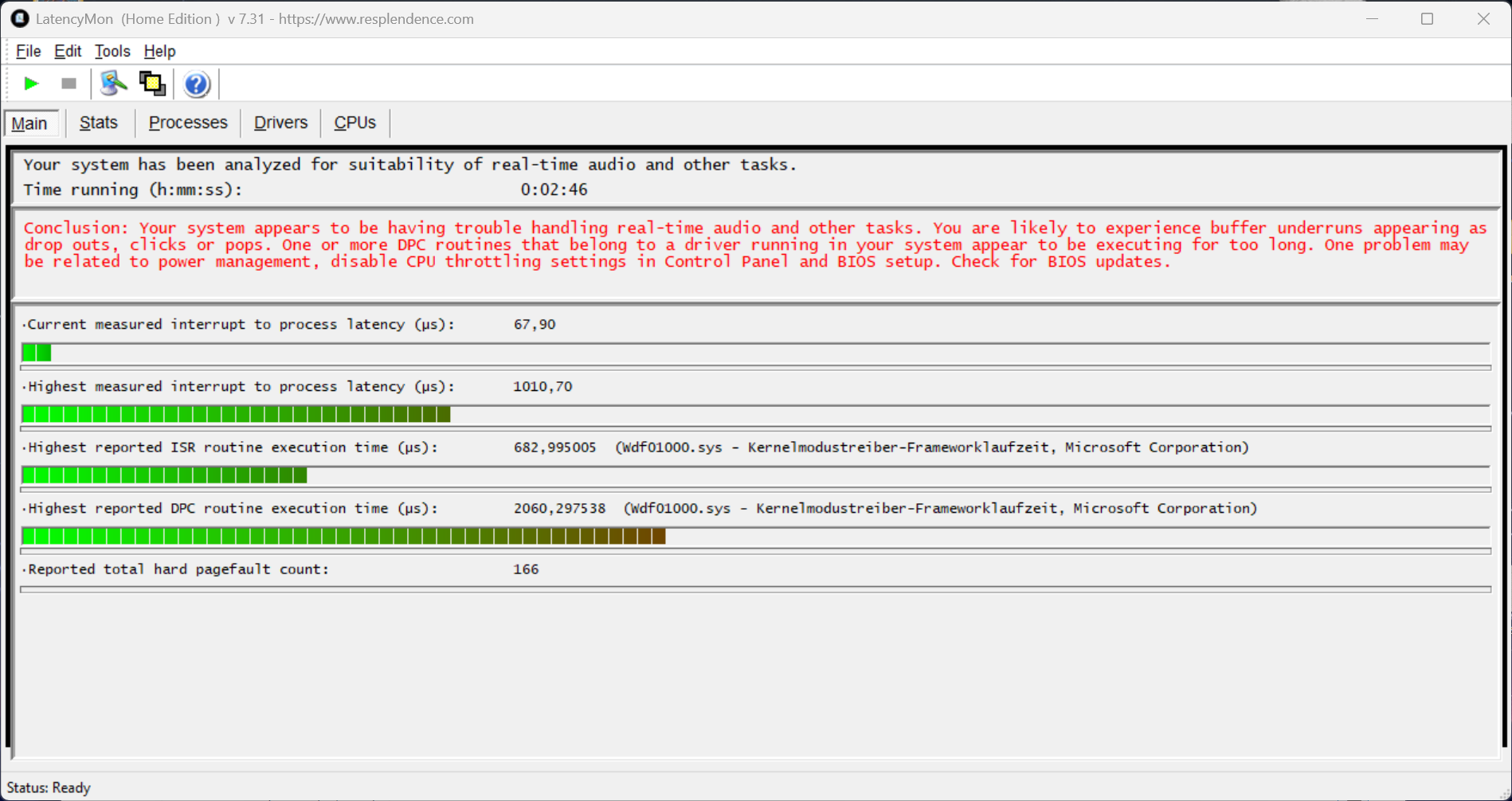Click the yellow overlapping windows toolbar icon
Image resolution: width=1512 pixels, height=801 pixels.
(x=152, y=84)
